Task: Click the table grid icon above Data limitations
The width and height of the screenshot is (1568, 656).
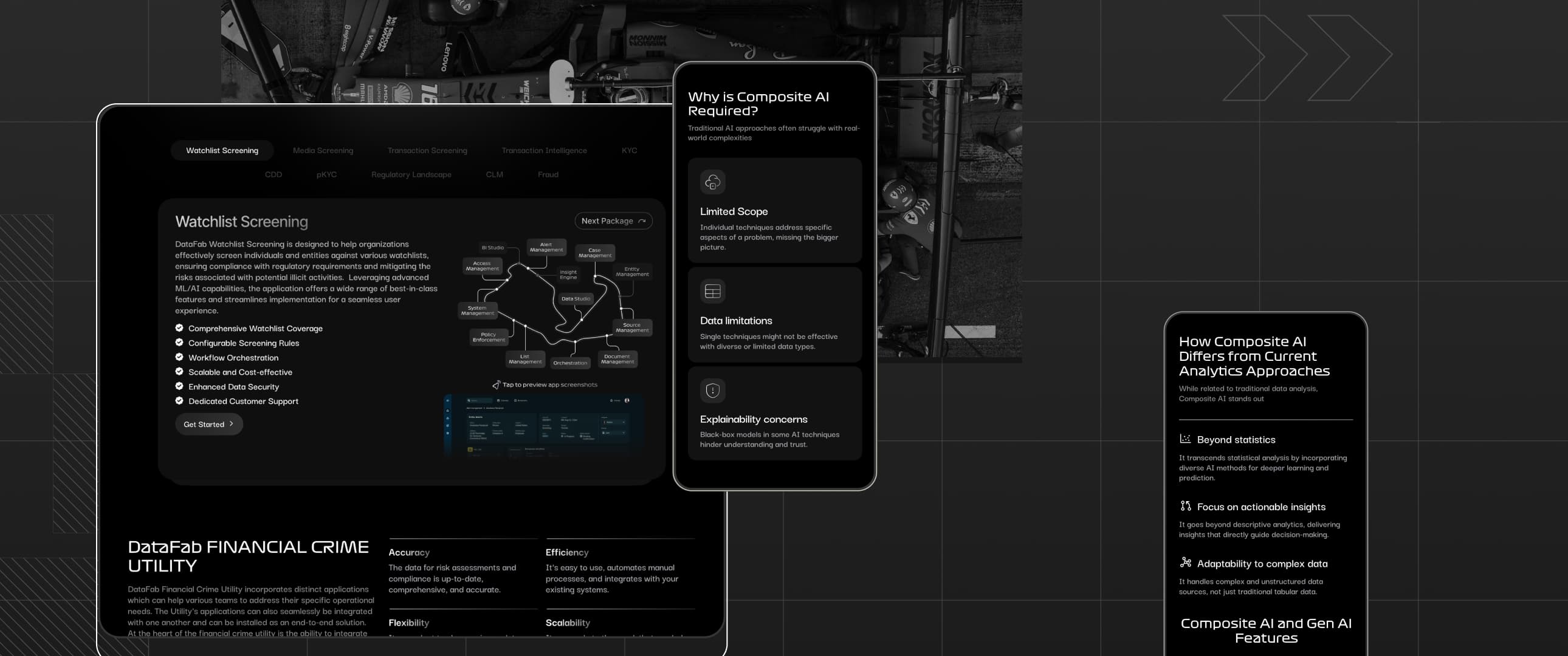Action: [712, 291]
